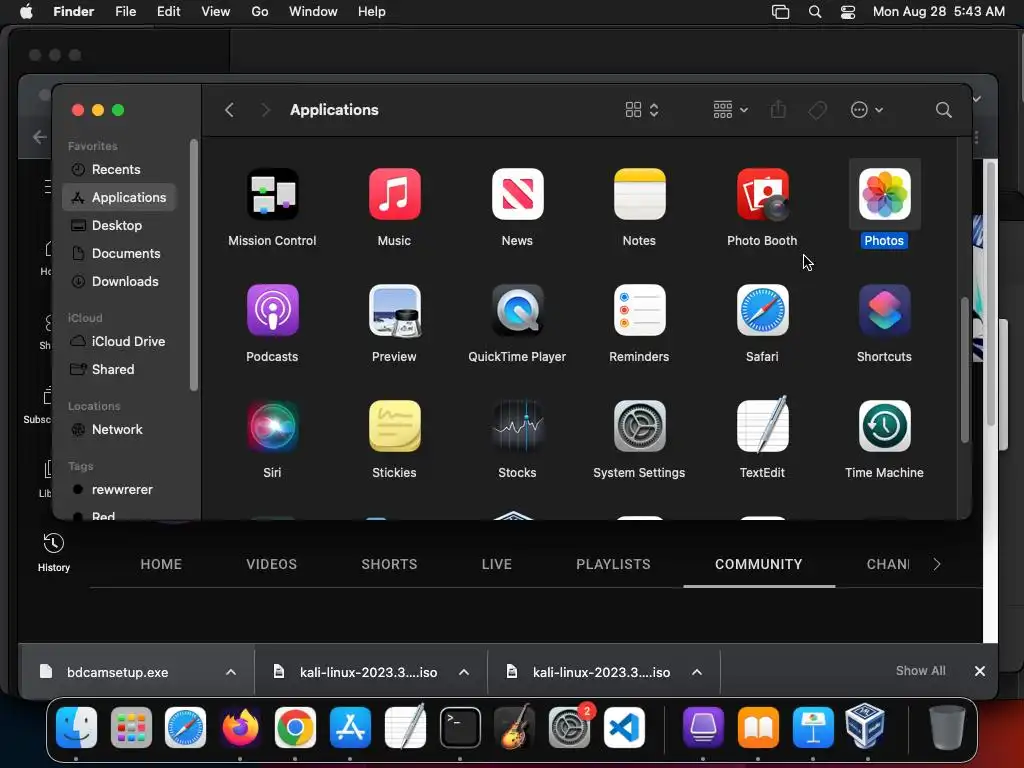The width and height of the screenshot is (1024, 768).
Task: Open Visual Studio Code from the Dock
Action: pyautogui.click(x=624, y=727)
